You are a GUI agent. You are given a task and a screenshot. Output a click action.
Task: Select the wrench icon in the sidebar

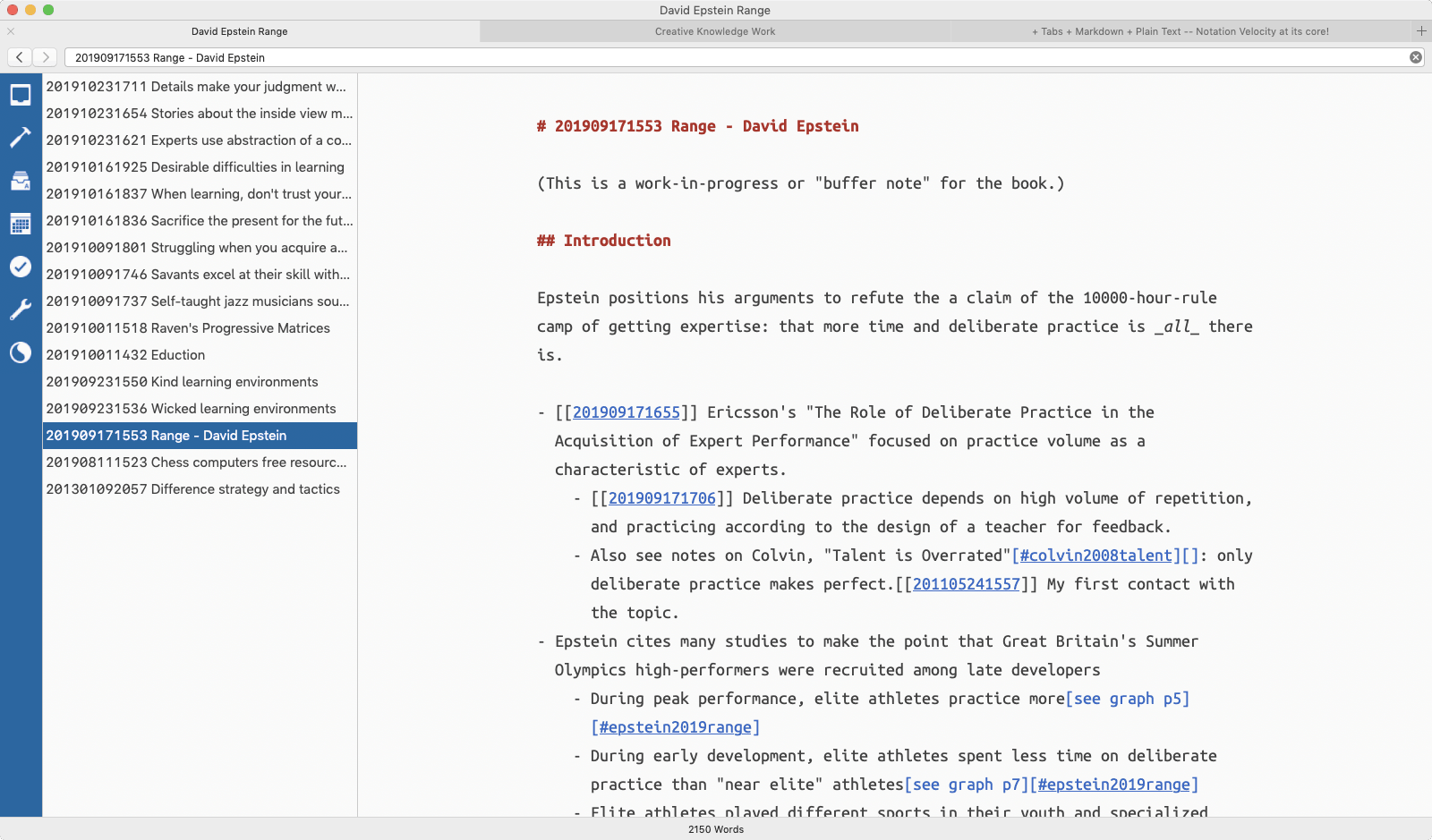coord(21,310)
